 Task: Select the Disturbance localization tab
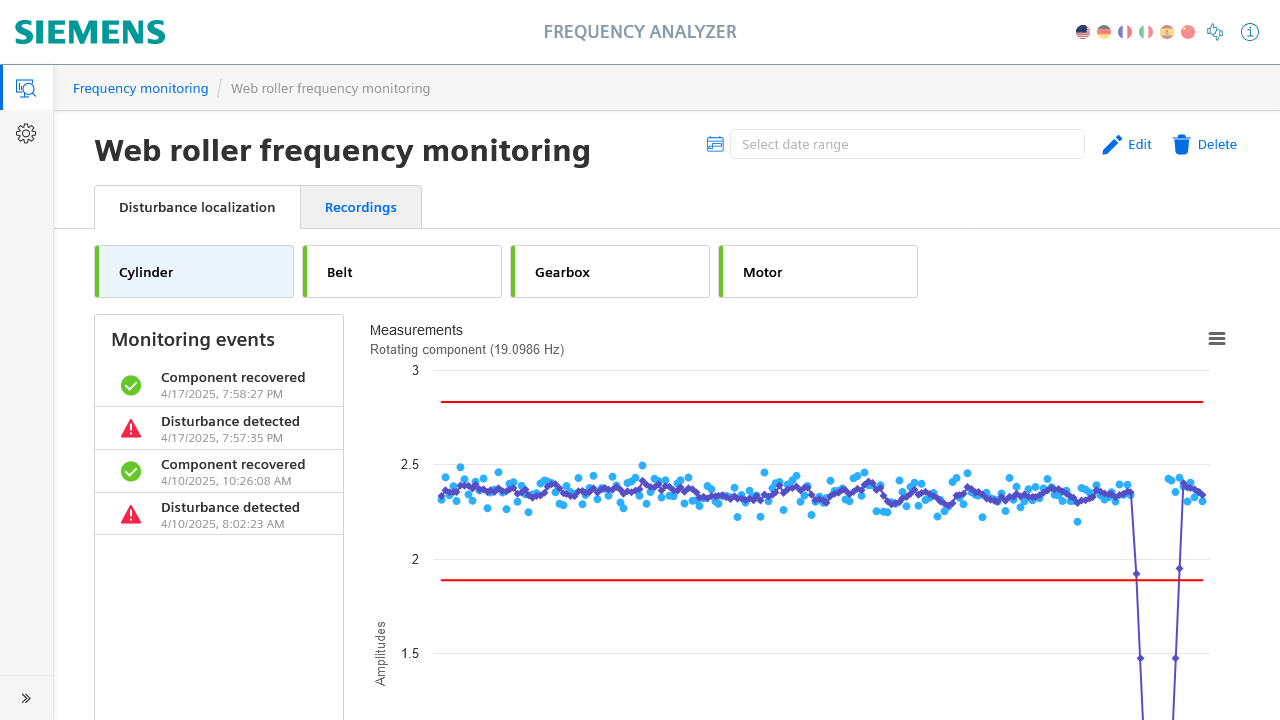[197, 207]
